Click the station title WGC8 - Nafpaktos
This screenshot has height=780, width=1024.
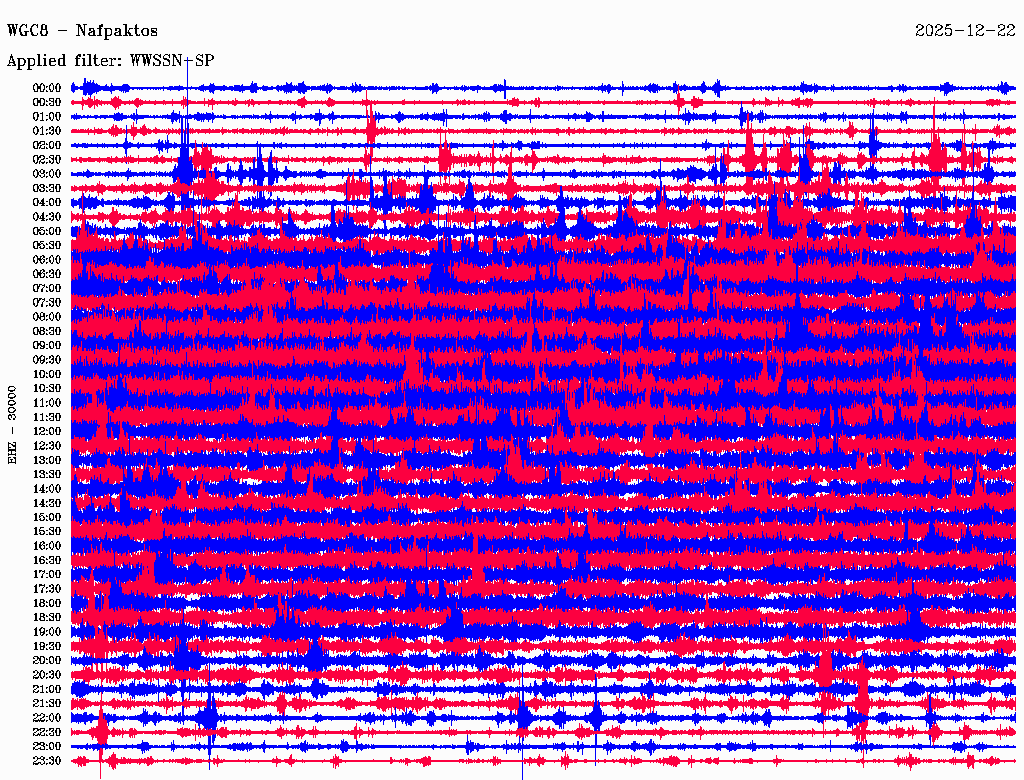[82, 31]
